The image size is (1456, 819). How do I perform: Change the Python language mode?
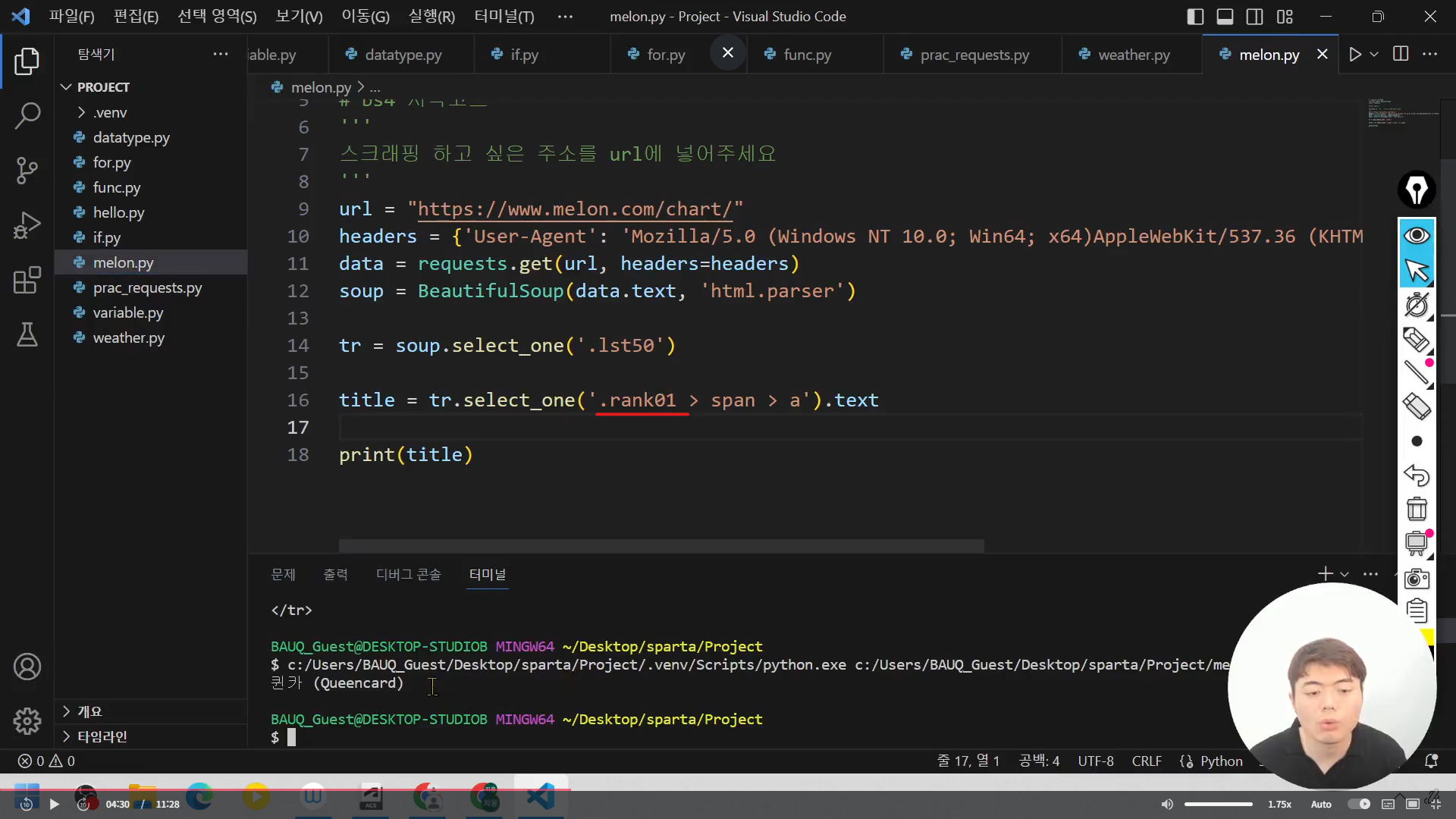[x=1221, y=761]
